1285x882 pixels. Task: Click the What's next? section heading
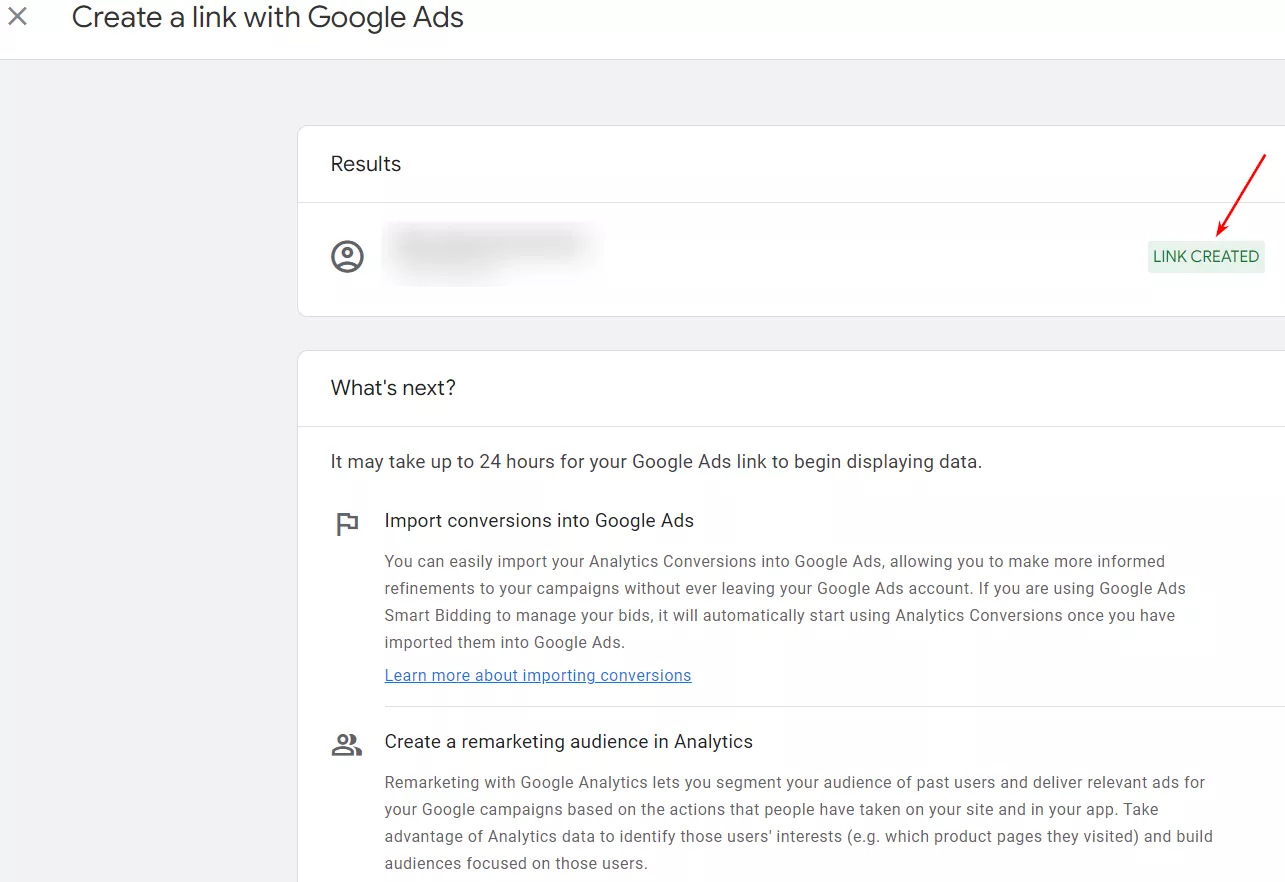click(x=393, y=388)
